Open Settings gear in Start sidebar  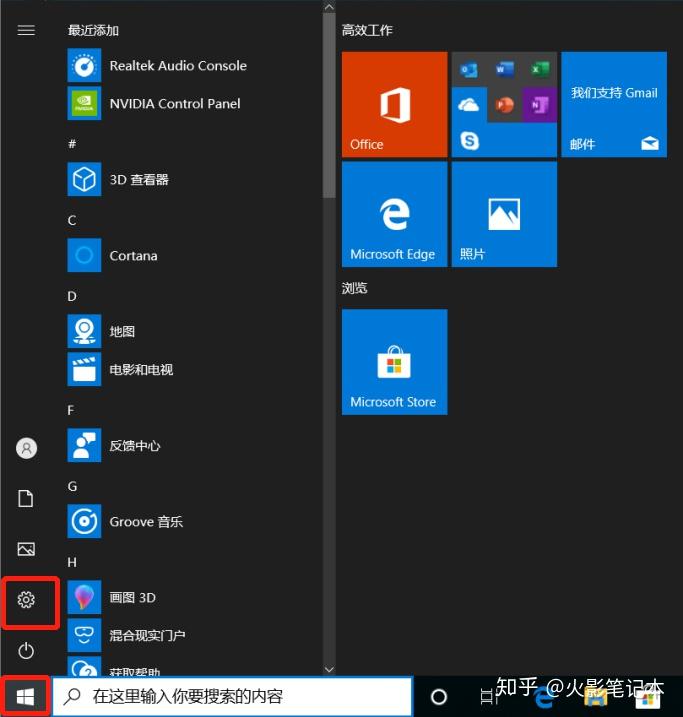pos(26,599)
